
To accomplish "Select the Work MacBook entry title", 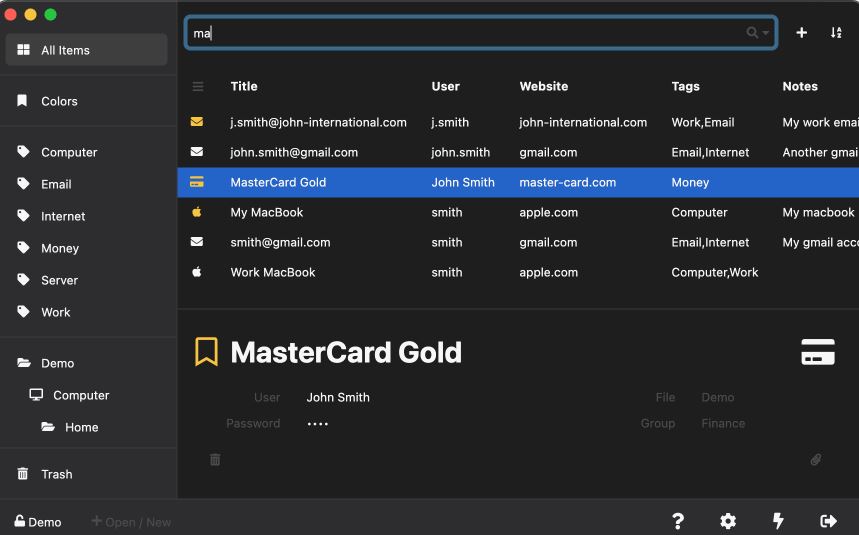I will pyautogui.click(x=273, y=272).
